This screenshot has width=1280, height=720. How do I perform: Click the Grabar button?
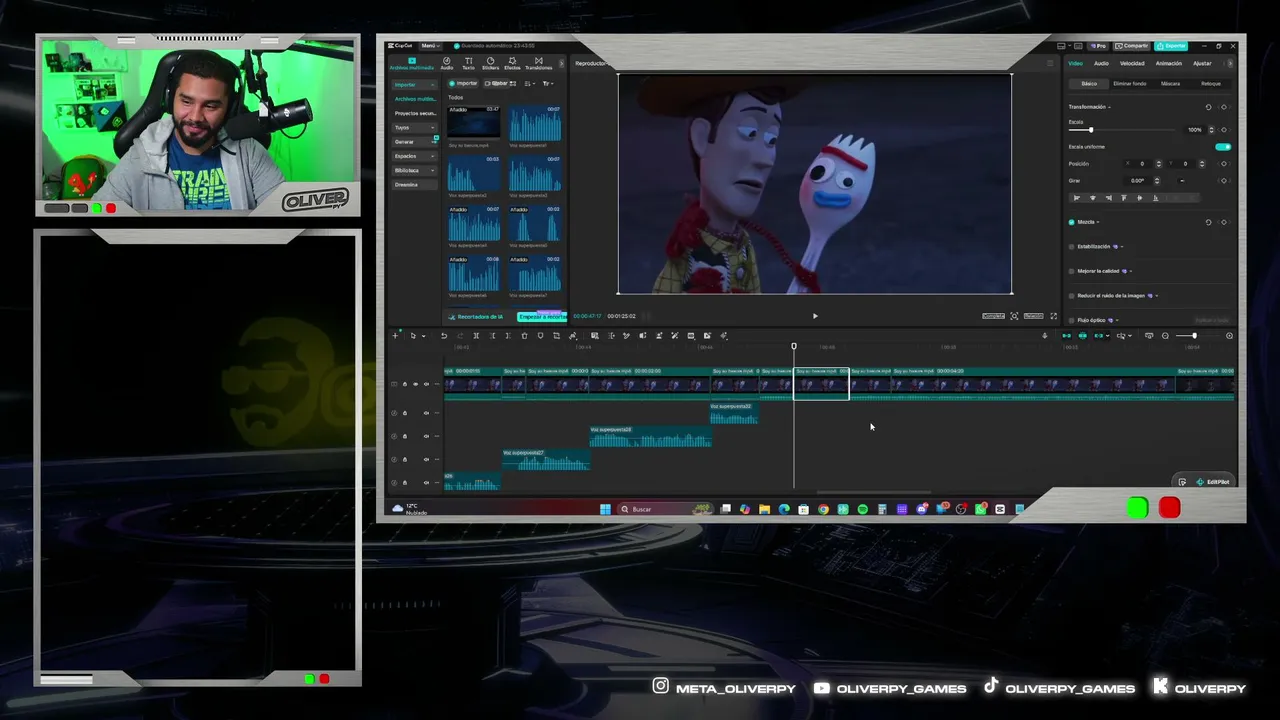point(497,84)
